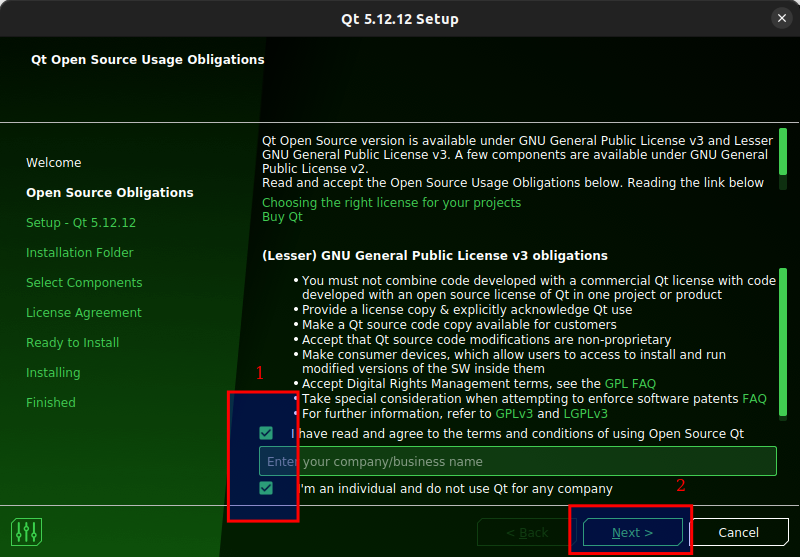Follow the GPLv3 link

tap(514, 413)
